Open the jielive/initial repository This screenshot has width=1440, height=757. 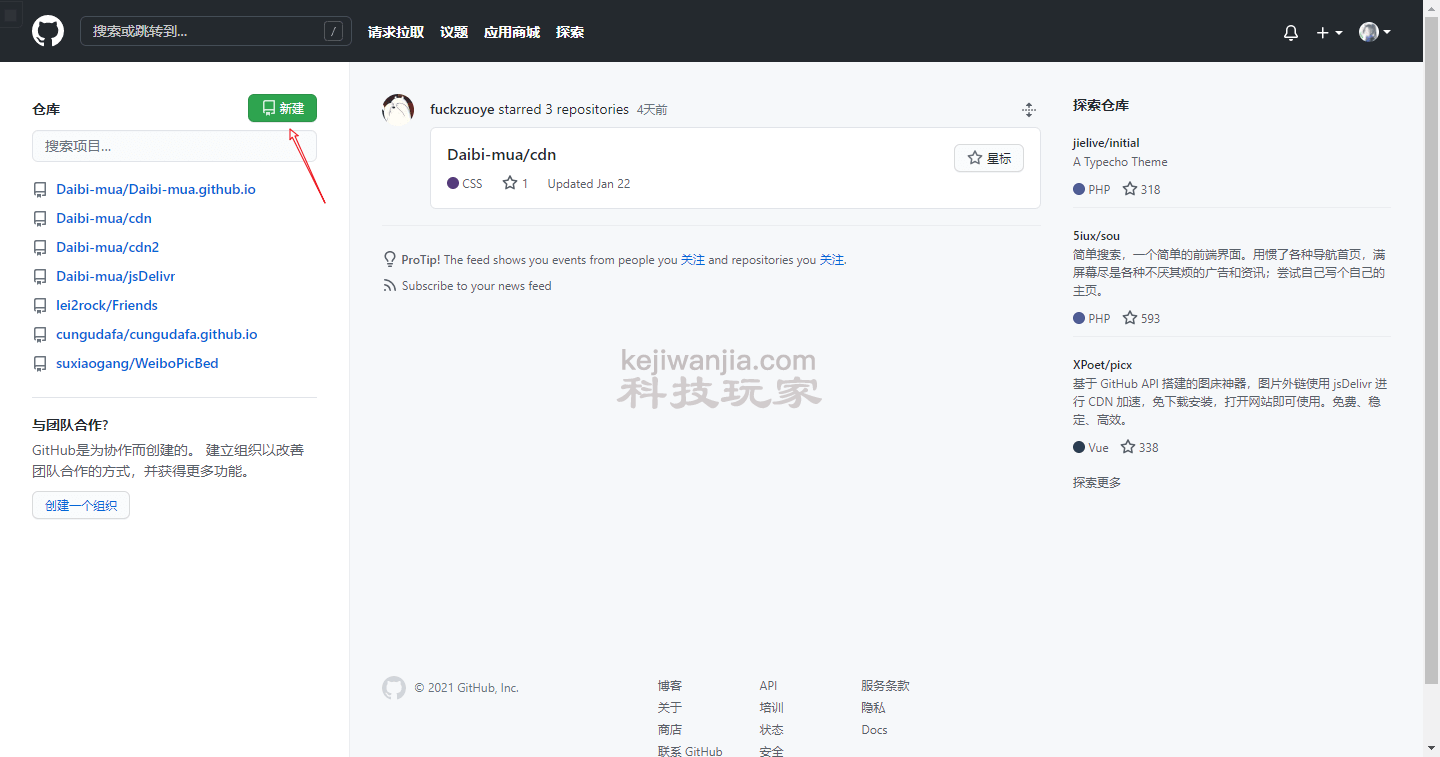1106,143
